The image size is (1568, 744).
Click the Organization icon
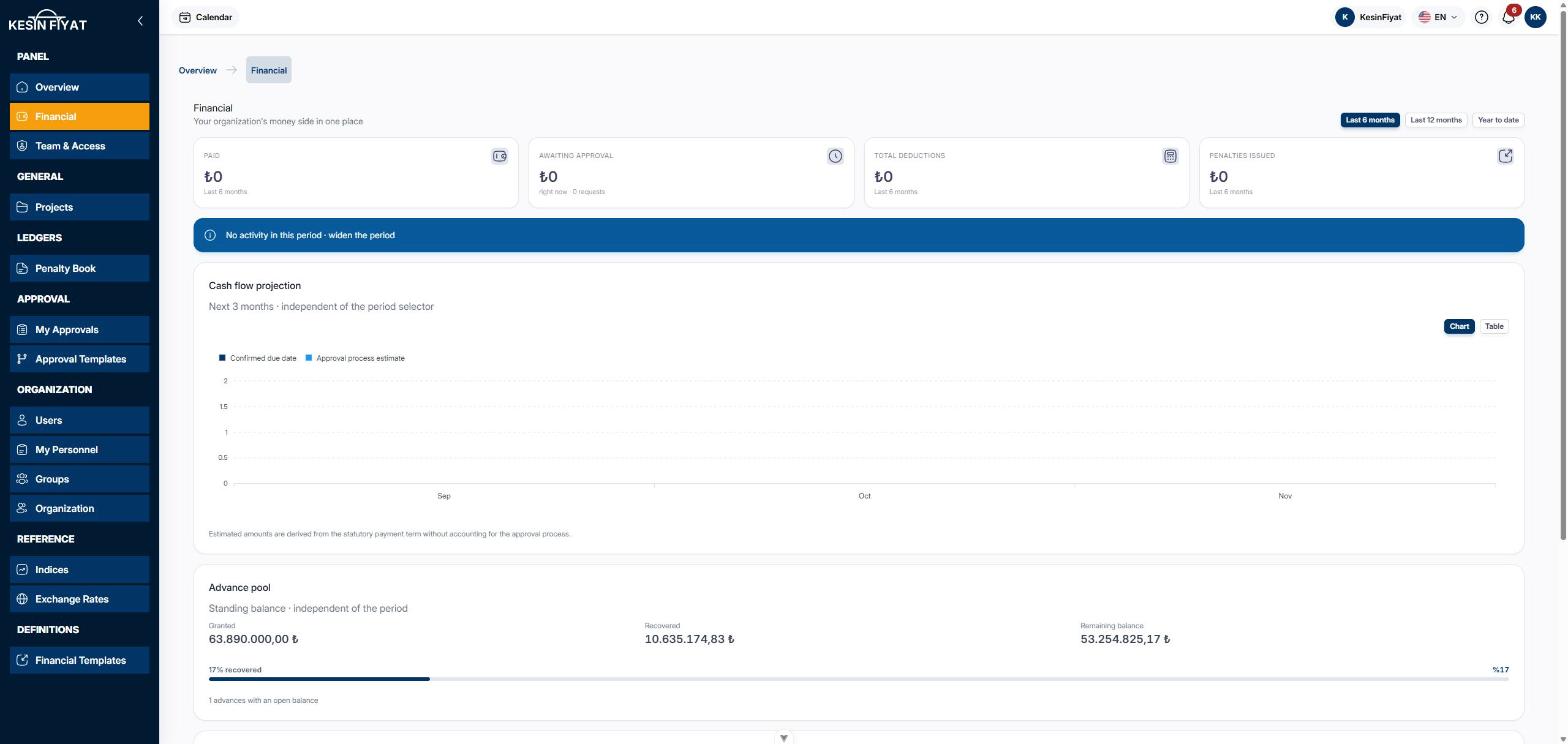click(x=23, y=508)
